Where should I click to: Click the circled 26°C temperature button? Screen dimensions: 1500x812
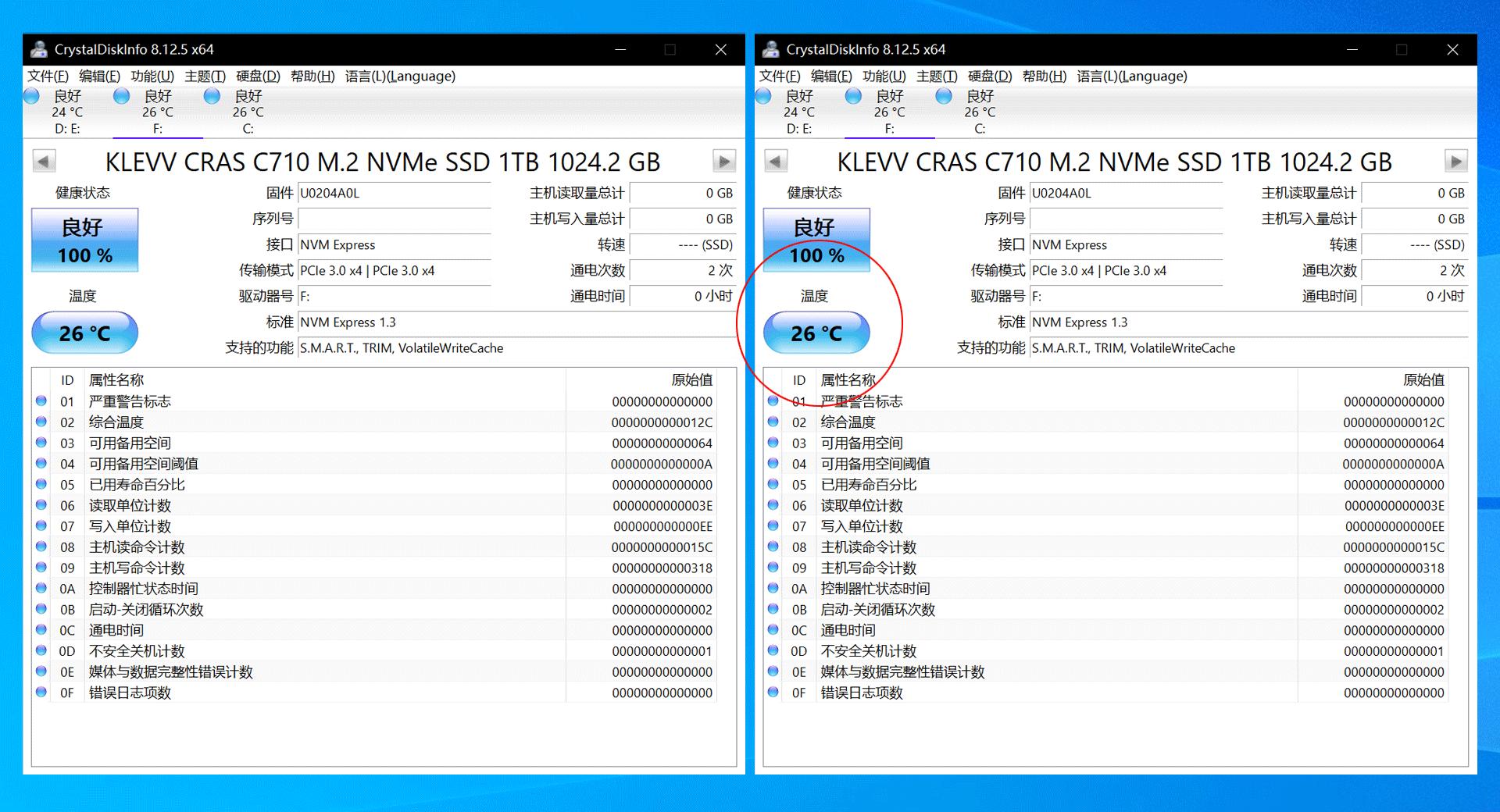(817, 332)
